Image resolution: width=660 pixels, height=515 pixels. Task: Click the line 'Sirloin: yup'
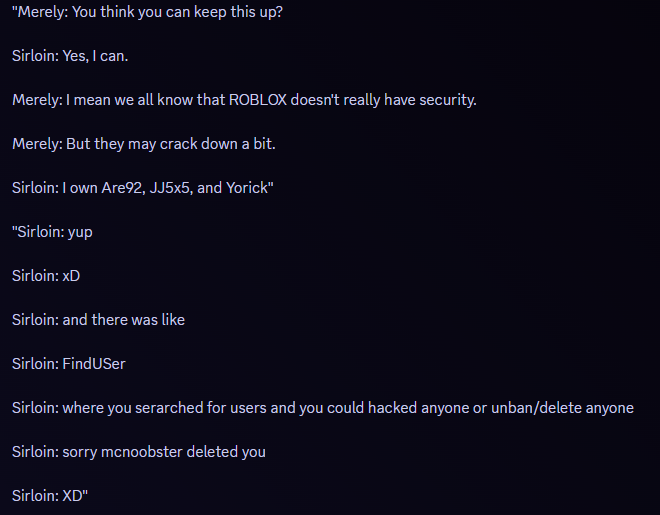click(52, 232)
